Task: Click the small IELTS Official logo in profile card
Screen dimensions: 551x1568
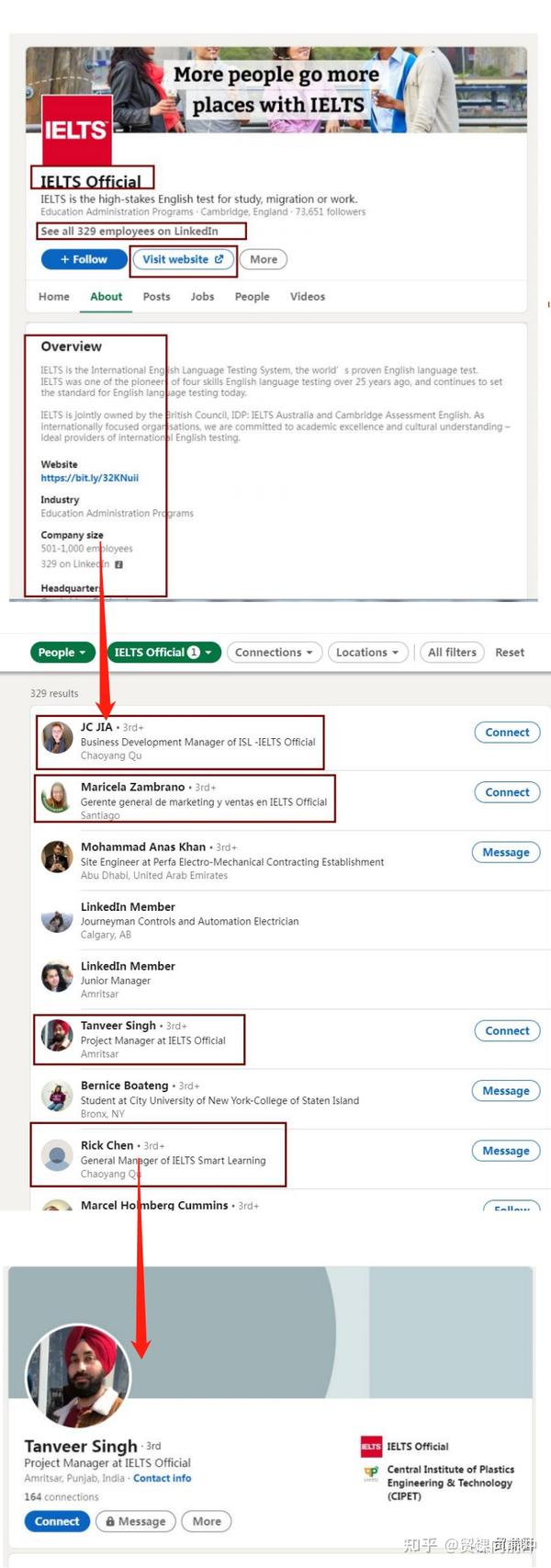Action: click(371, 1446)
